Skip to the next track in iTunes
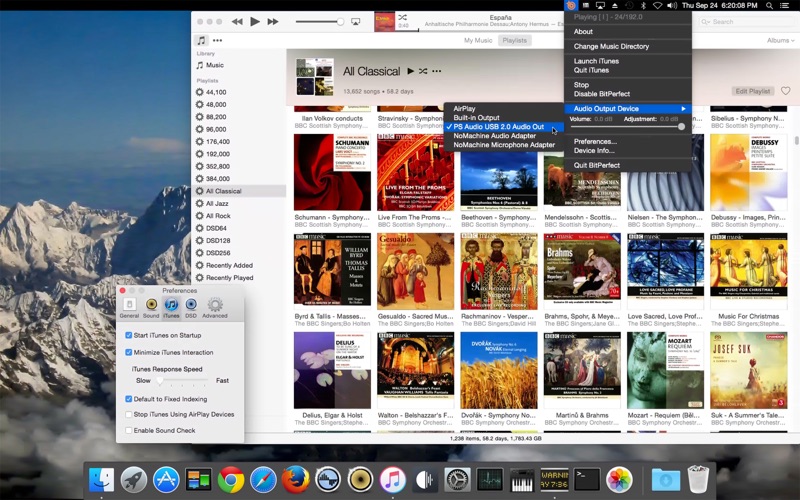The width and height of the screenshot is (800, 500). 273,21
